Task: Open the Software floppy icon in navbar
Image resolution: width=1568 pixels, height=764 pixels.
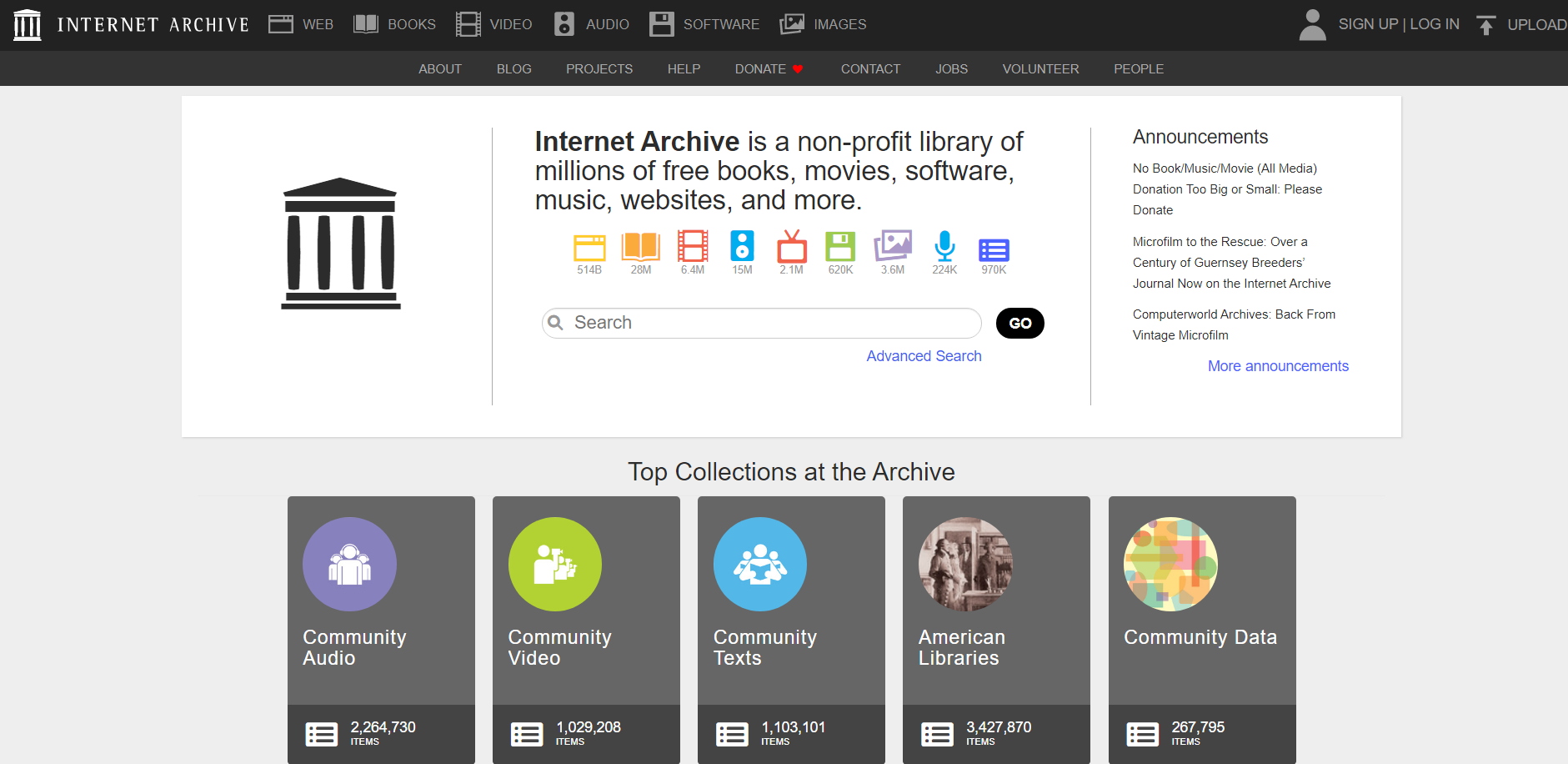Action: pos(662,24)
